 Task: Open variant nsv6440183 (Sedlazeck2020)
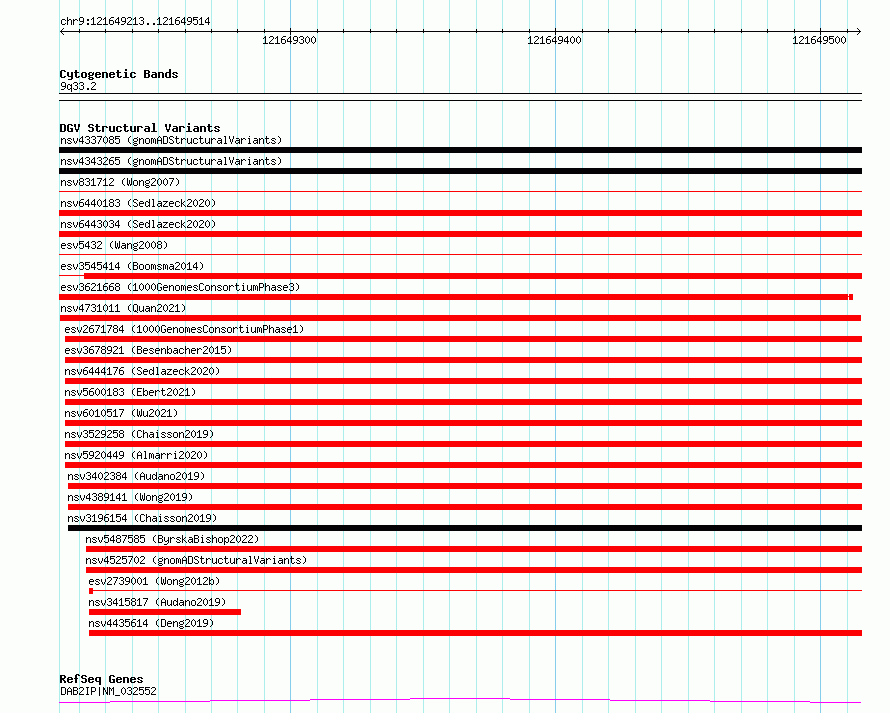coord(138,203)
